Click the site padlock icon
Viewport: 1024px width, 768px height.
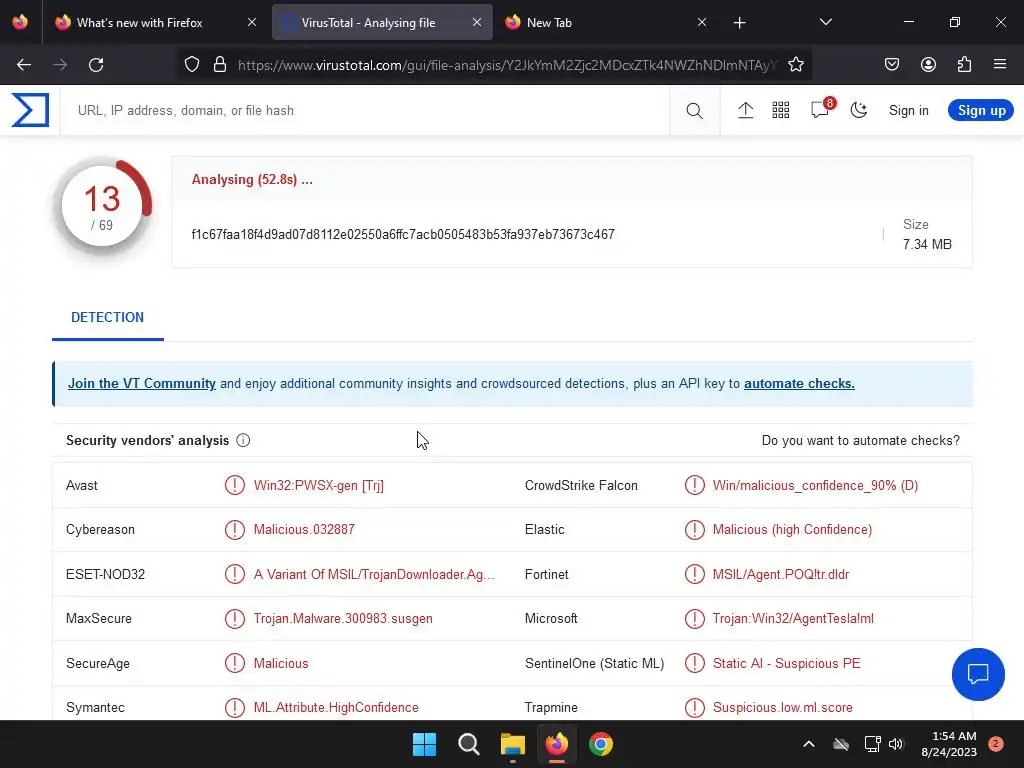click(x=220, y=65)
